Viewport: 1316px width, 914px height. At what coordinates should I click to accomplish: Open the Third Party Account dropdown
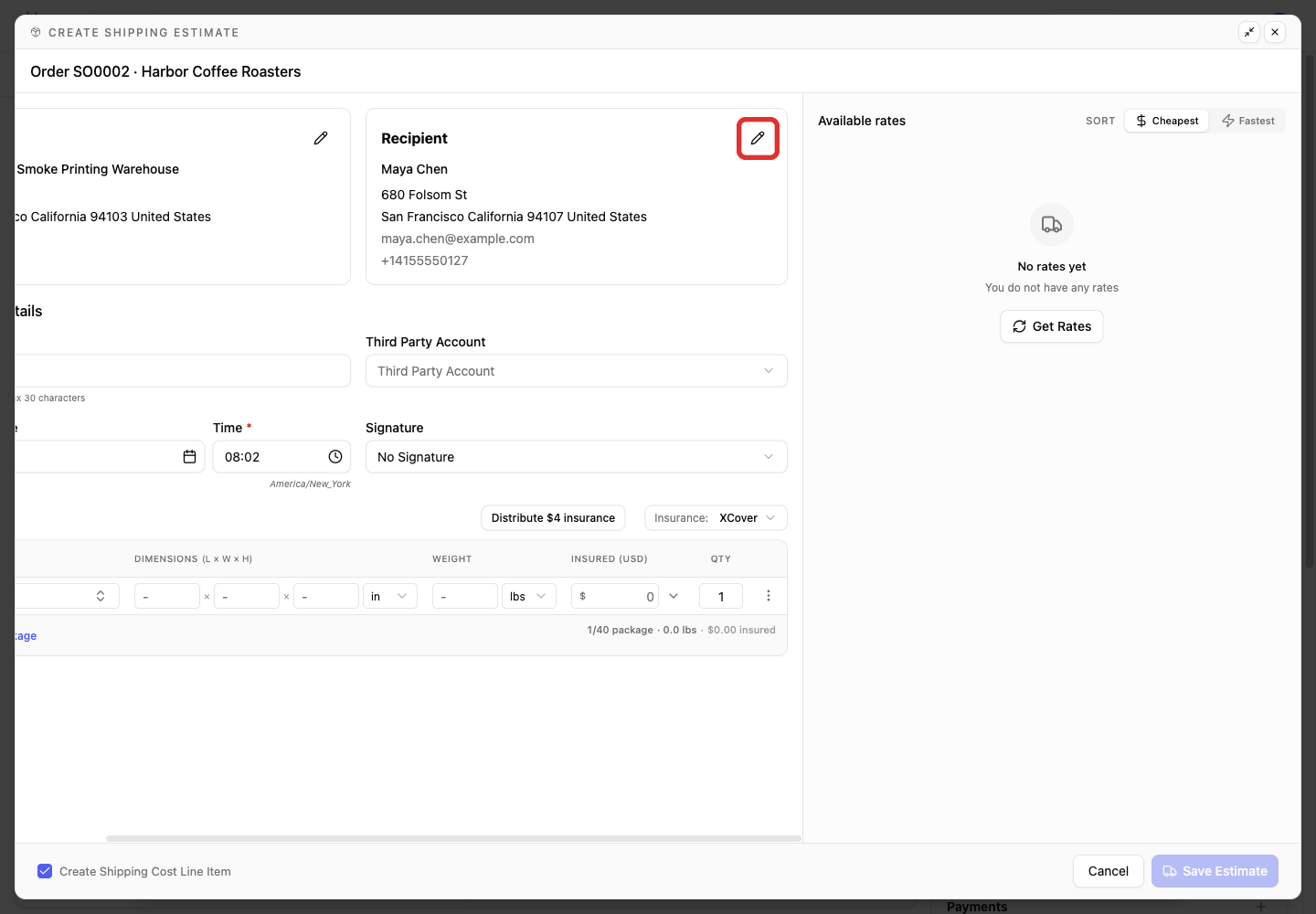(577, 371)
